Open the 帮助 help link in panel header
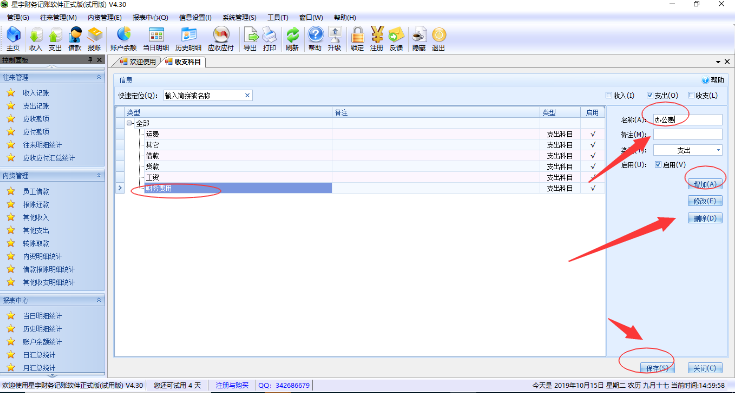This screenshot has height=393, width=736. [713, 80]
